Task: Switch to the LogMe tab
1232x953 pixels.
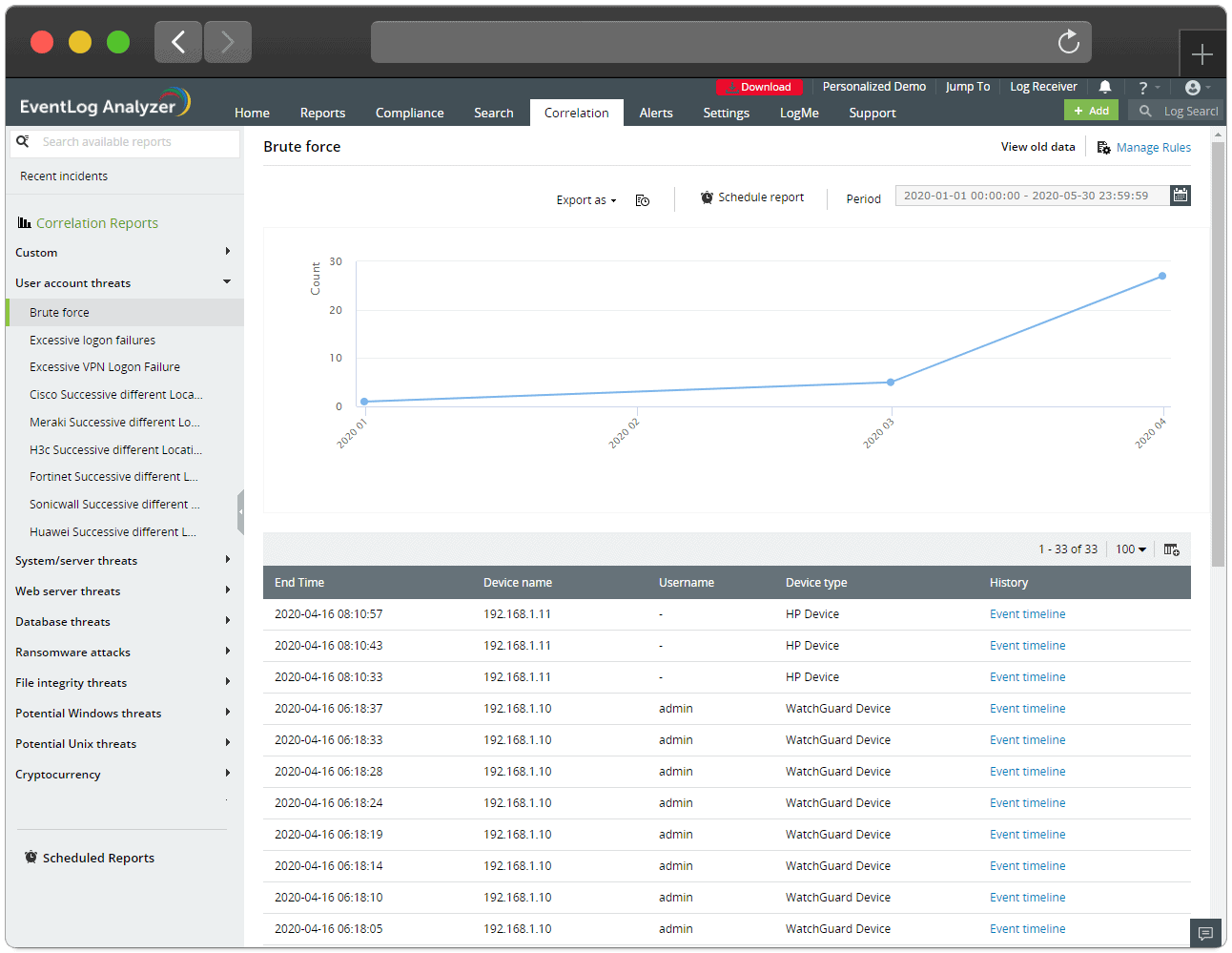Action: click(x=799, y=113)
